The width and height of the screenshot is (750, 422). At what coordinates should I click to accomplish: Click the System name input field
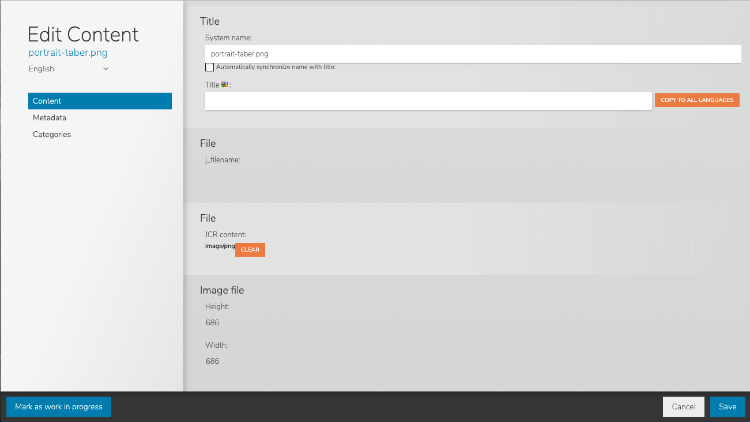click(473, 54)
